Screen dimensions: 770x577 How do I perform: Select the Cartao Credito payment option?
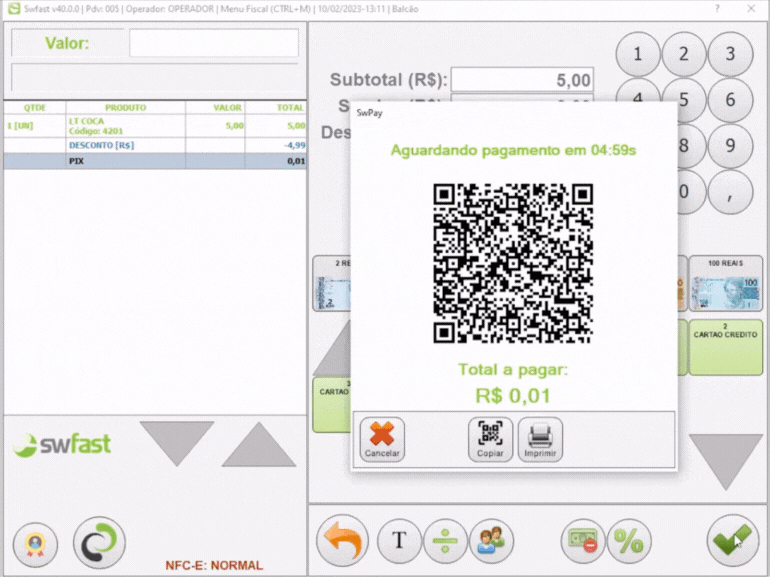coord(726,347)
